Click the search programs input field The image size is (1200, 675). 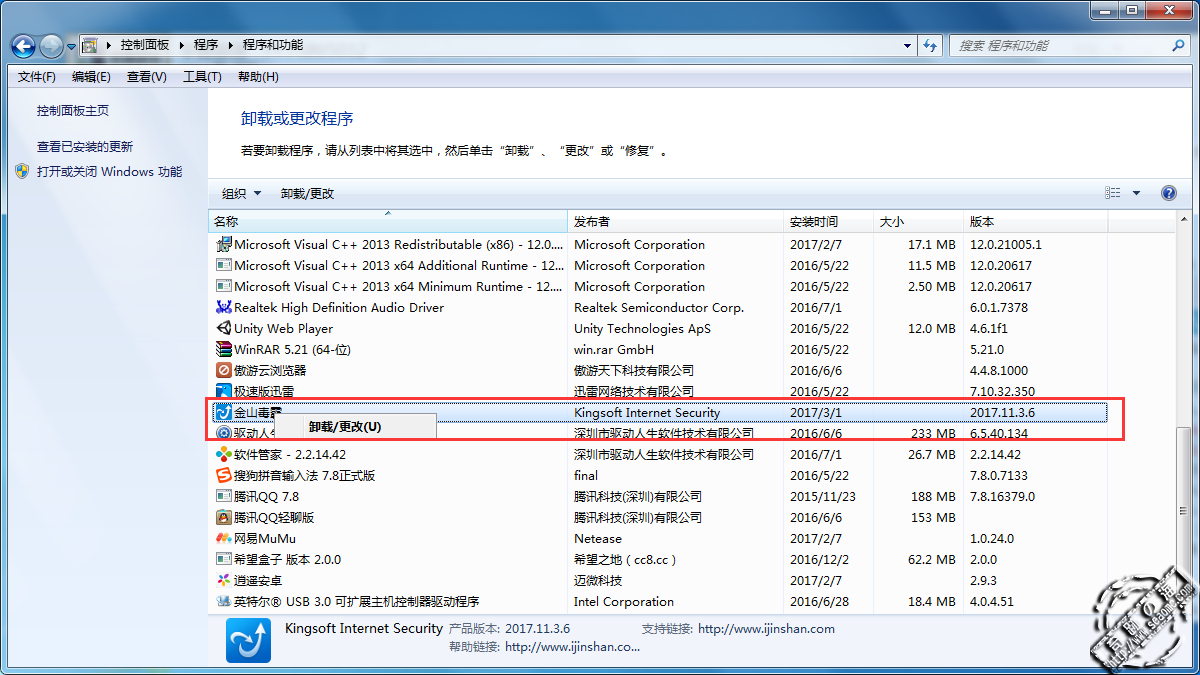(1060, 46)
